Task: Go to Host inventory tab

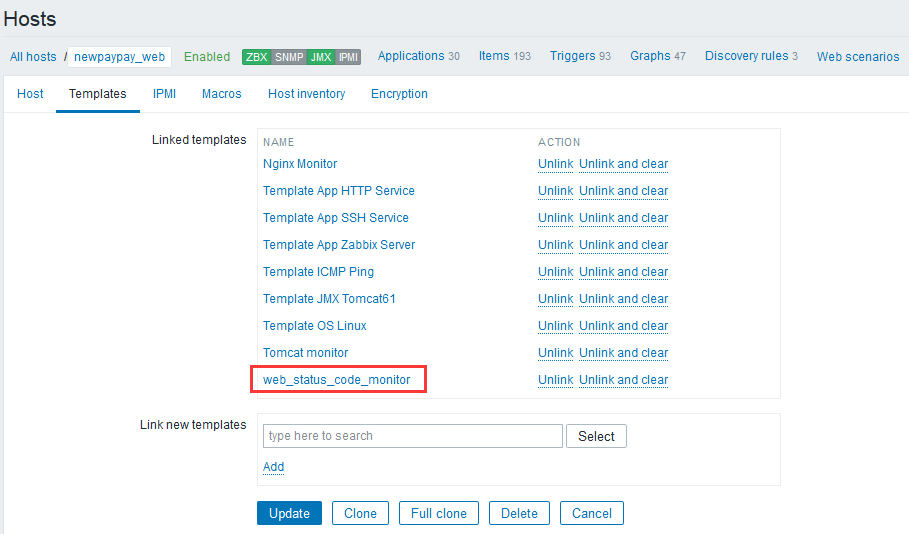Action: [x=306, y=94]
